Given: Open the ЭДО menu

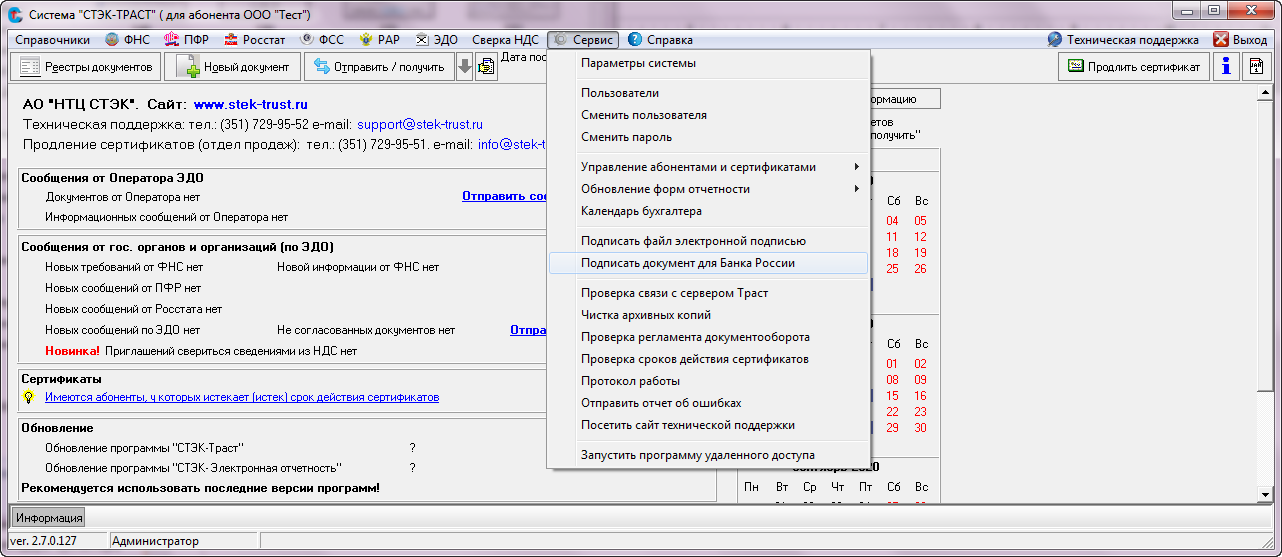Looking at the screenshot, I should point(437,40).
